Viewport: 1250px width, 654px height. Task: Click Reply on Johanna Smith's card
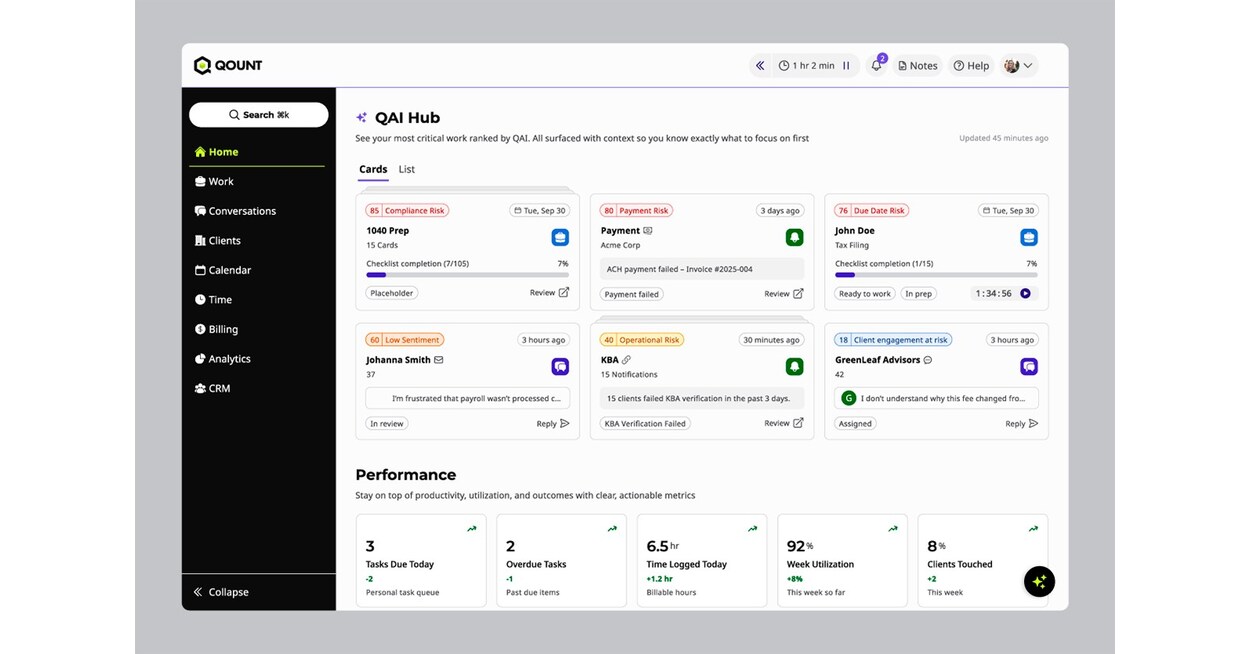pyautogui.click(x=550, y=423)
